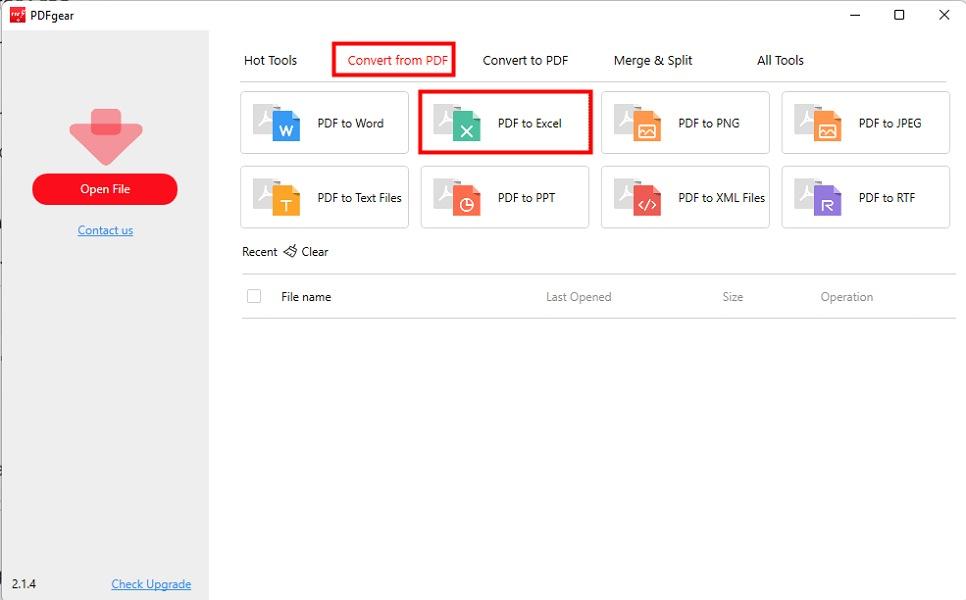The width and height of the screenshot is (966, 600).
Task: Open the PDF to Excel converter
Action: point(505,122)
